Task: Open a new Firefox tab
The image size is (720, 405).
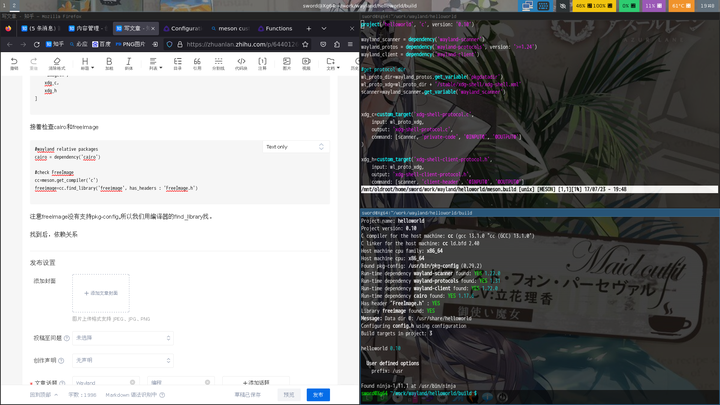Action: coord(309,28)
